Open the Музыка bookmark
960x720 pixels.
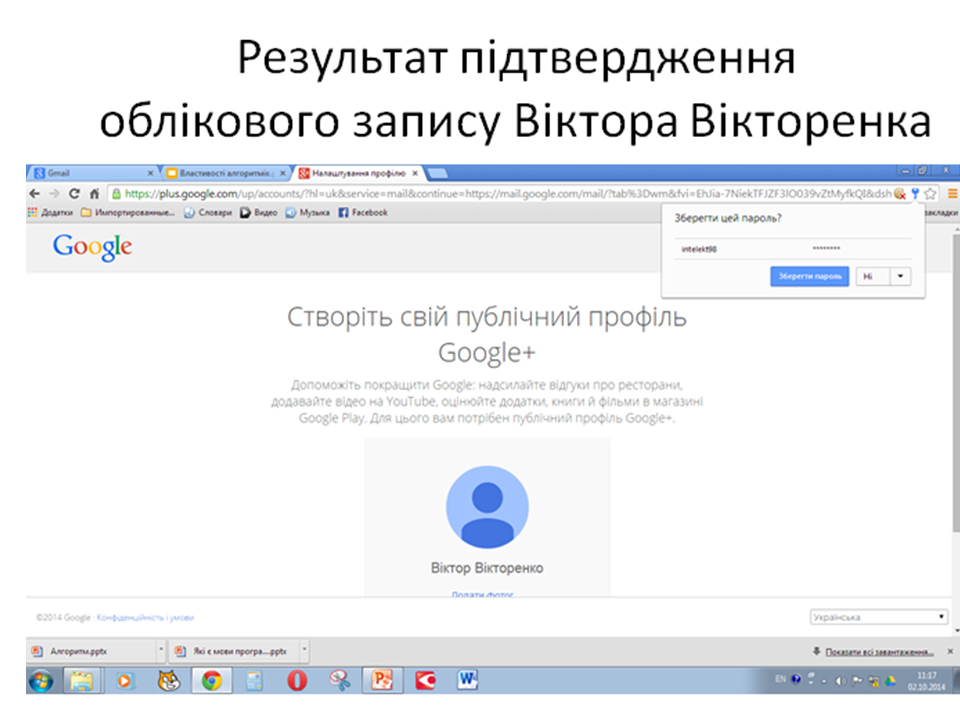pos(308,212)
